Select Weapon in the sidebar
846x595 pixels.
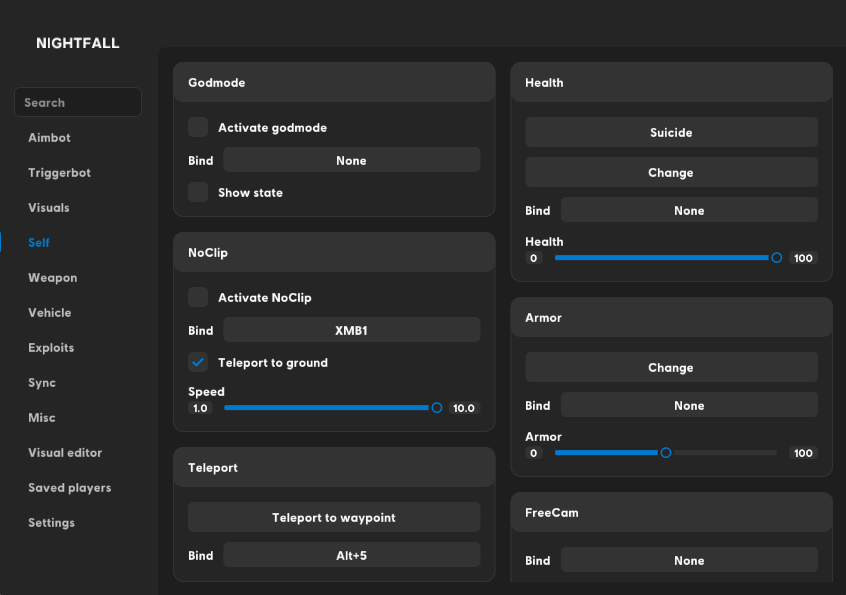pyautogui.click(x=52, y=278)
